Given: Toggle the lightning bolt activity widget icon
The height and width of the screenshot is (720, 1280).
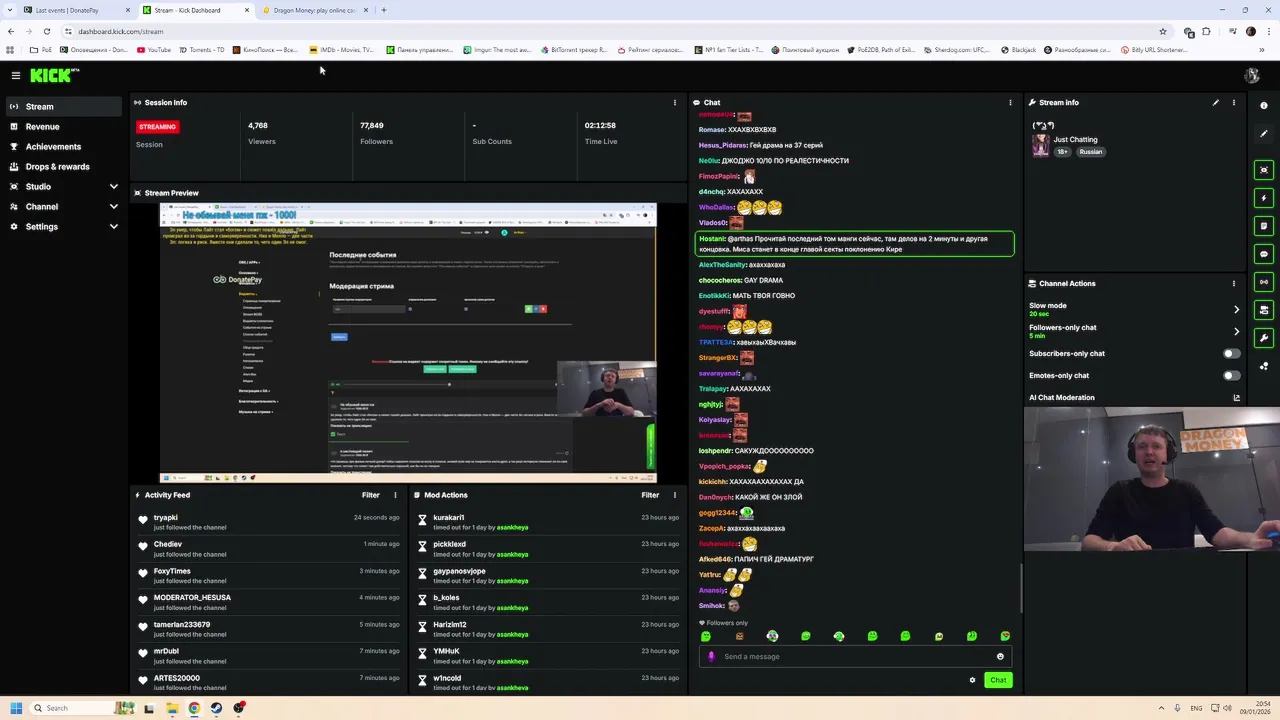Looking at the screenshot, I should [x=1264, y=198].
